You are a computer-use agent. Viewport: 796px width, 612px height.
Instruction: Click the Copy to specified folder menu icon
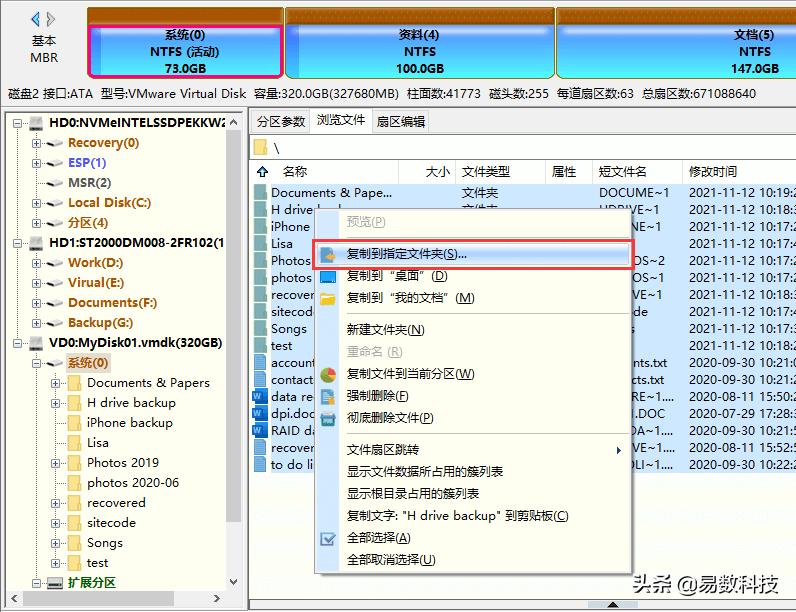click(x=328, y=254)
